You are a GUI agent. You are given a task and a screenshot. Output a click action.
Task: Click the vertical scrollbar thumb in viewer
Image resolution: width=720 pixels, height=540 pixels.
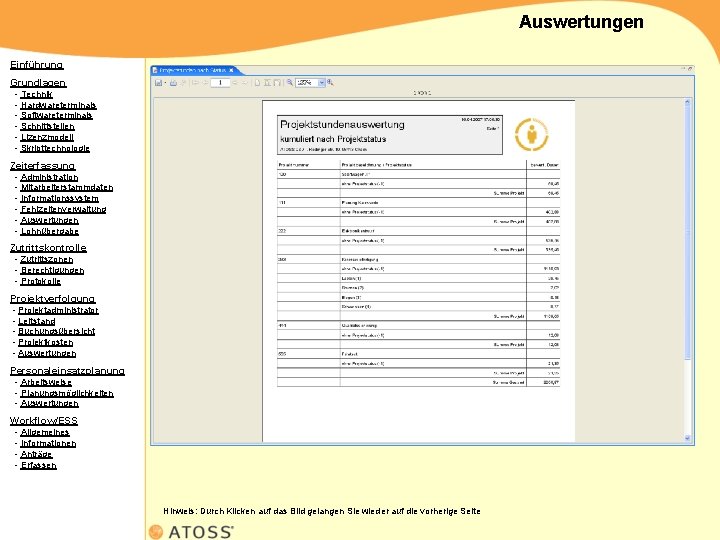pyautogui.click(x=687, y=232)
